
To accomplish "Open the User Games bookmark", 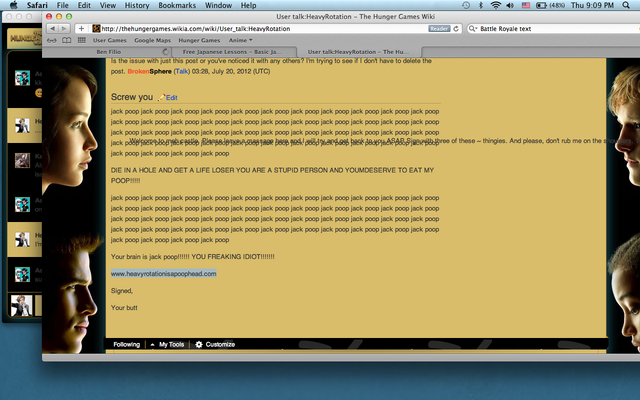I will (x=109, y=40).
